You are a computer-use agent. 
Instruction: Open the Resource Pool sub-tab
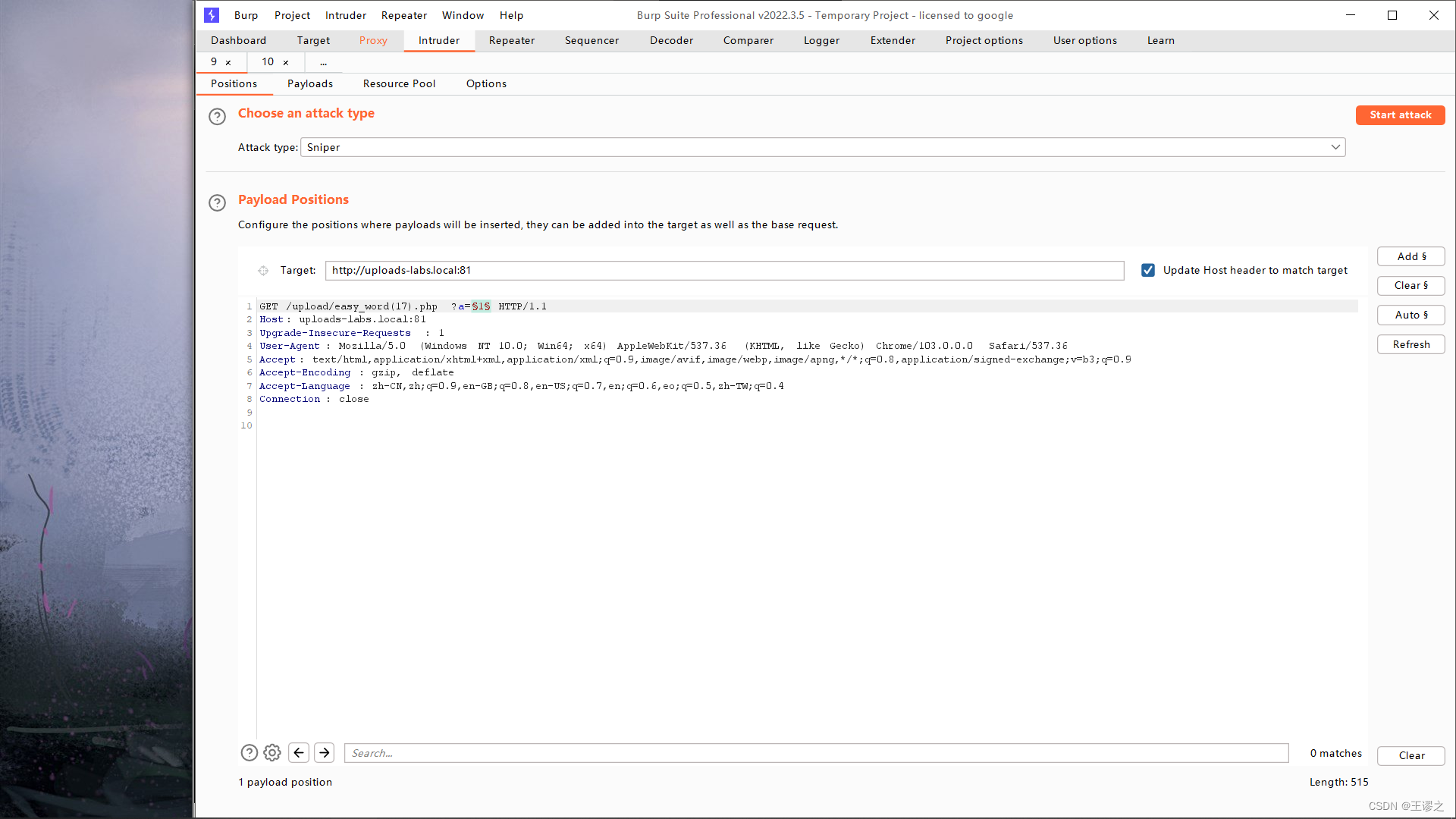pos(399,83)
